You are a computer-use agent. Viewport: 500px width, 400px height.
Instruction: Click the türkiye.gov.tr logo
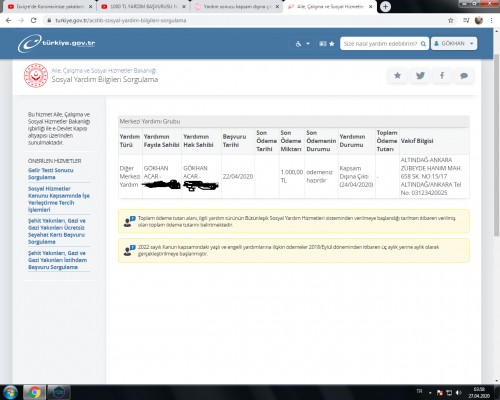pos(57,43)
